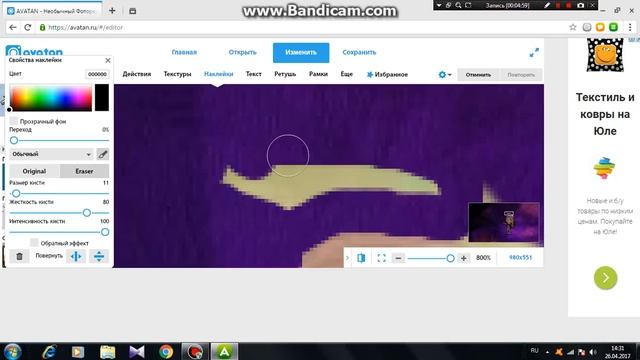Adjust the Размер кисти slider handle
The height and width of the screenshot is (360, 640).
coord(16,193)
